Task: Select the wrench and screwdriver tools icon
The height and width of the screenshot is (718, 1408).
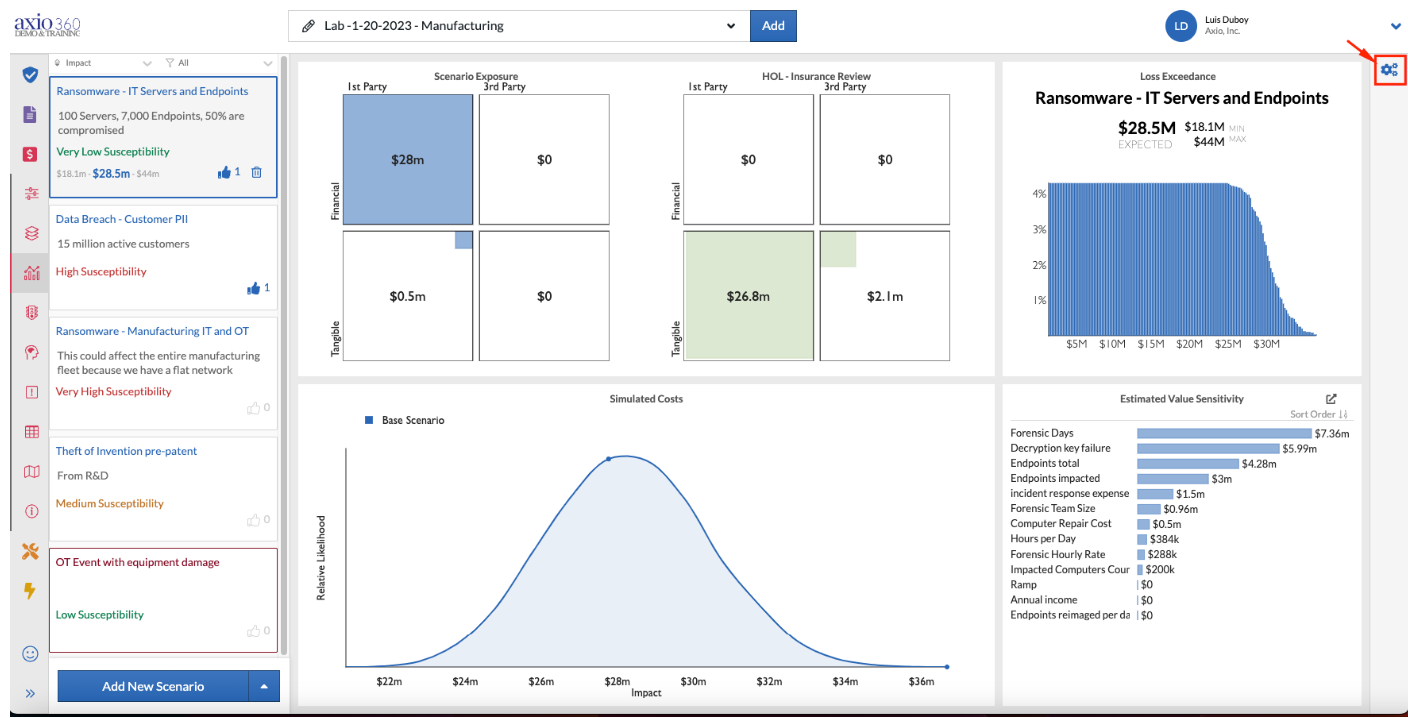Action: tap(31, 551)
